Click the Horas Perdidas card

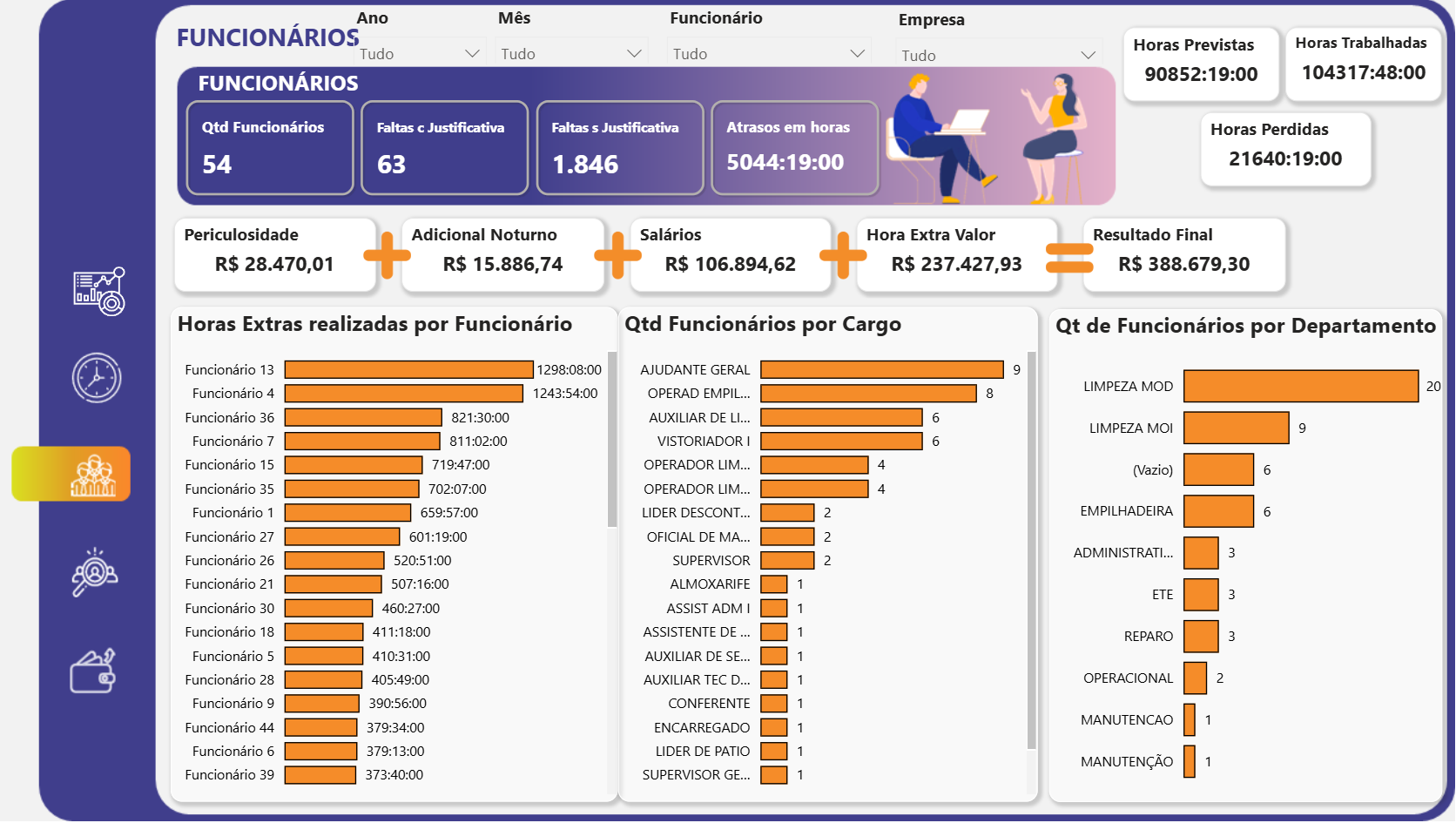tap(1285, 150)
